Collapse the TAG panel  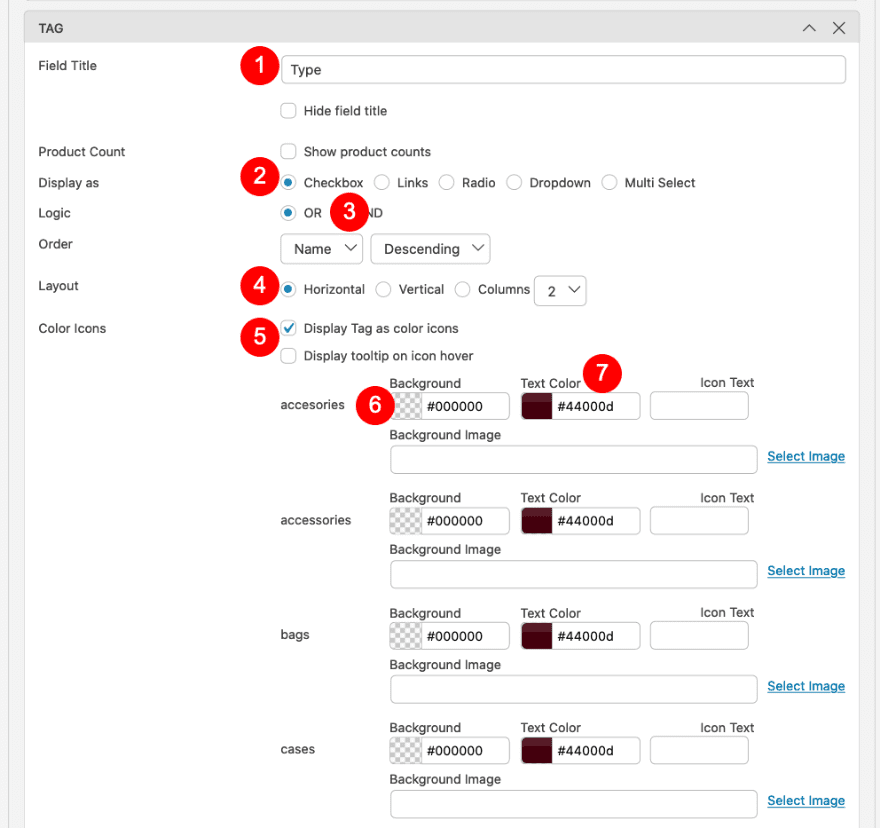pyautogui.click(x=809, y=28)
